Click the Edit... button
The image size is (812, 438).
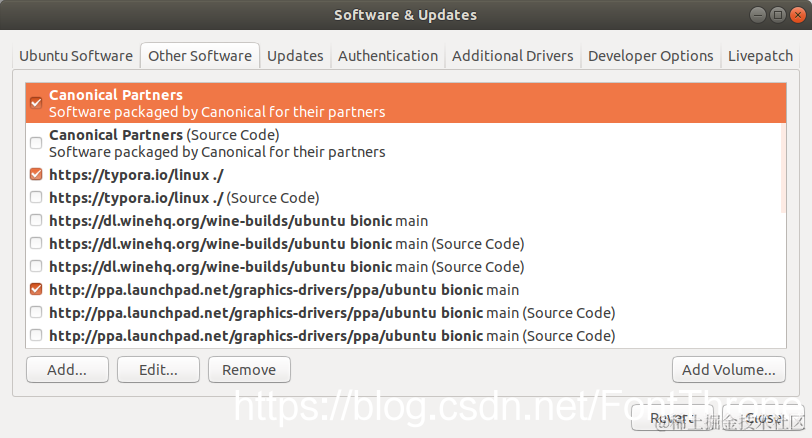tap(158, 370)
